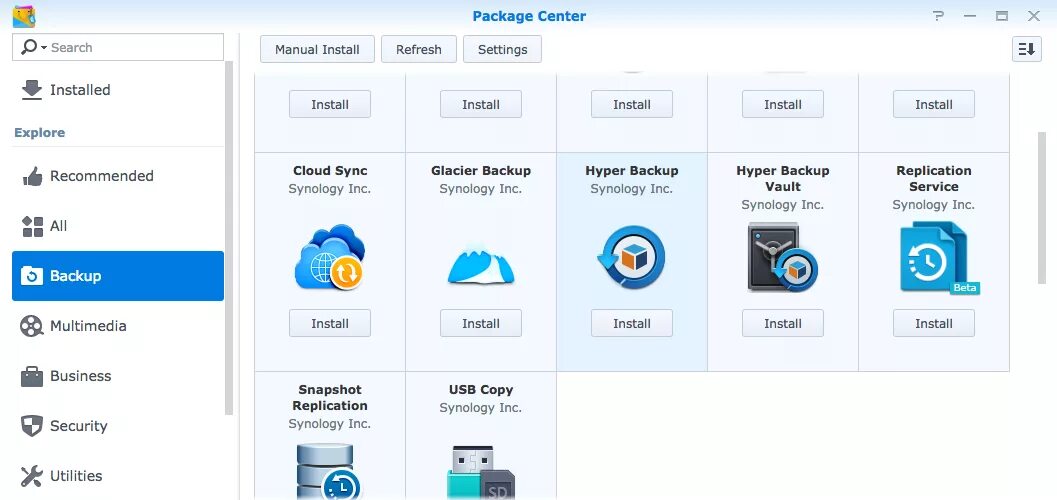Refresh the package list

pos(419,49)
